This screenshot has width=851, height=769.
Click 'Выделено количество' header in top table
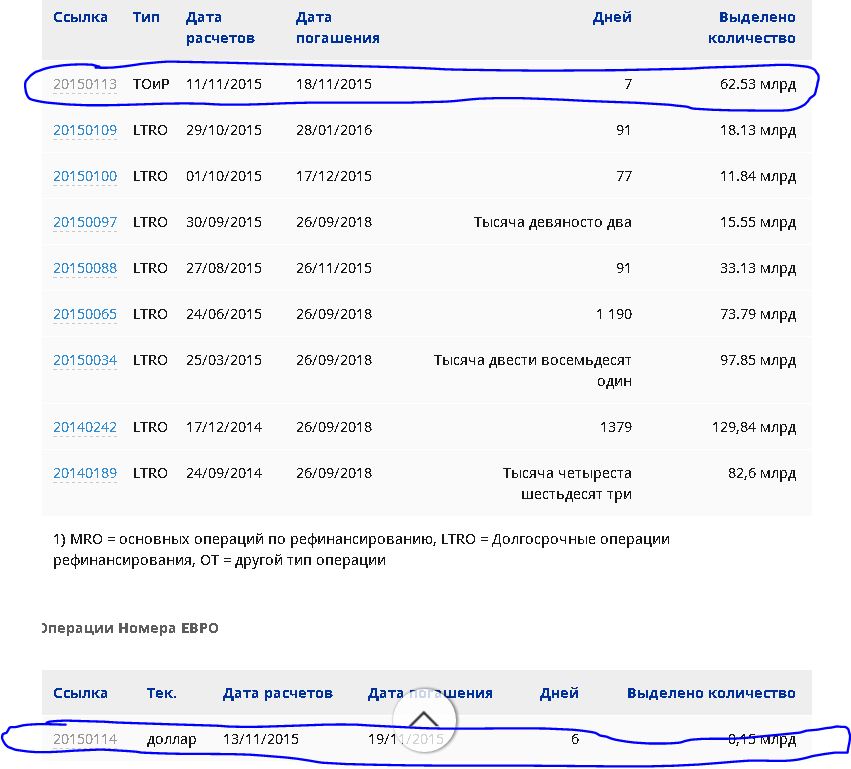752,28
